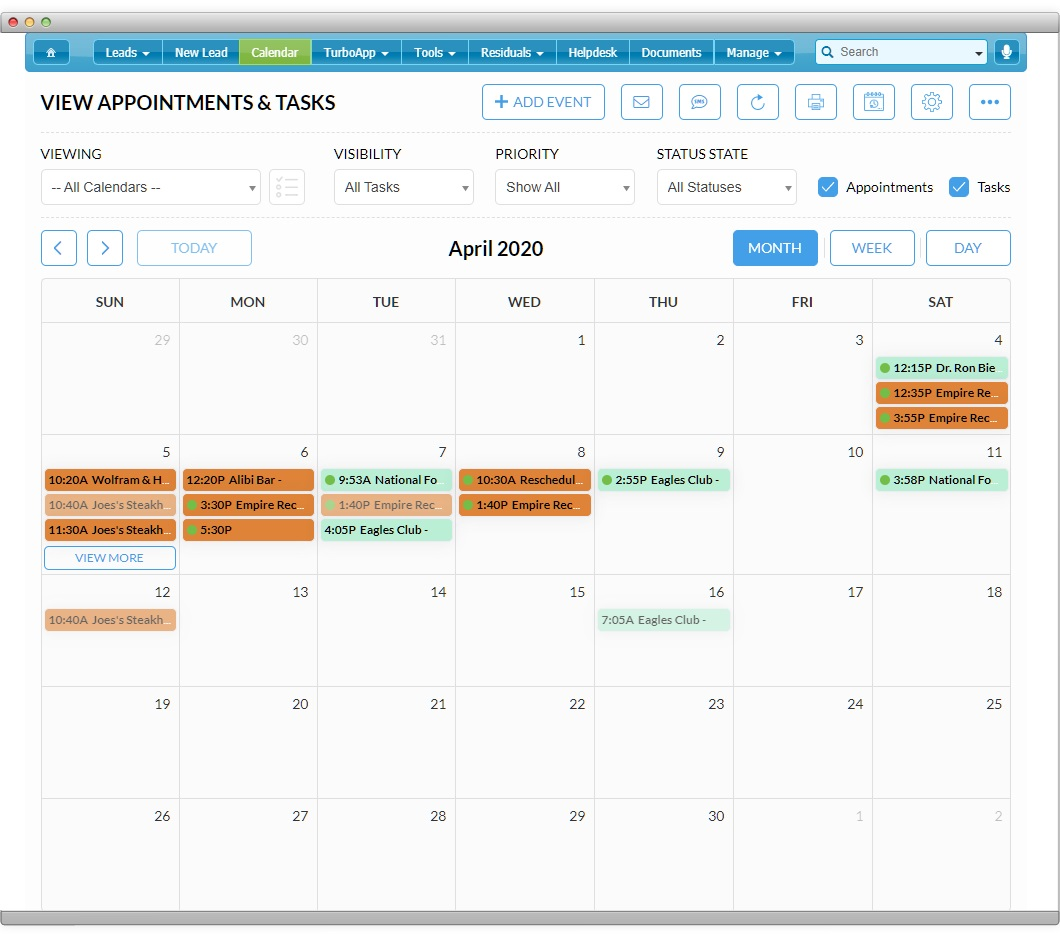Image resolution: width=1060 pixels, height=934 pixels.
Task: Open the email icon in the toolbar
Action: click(641, 101)
